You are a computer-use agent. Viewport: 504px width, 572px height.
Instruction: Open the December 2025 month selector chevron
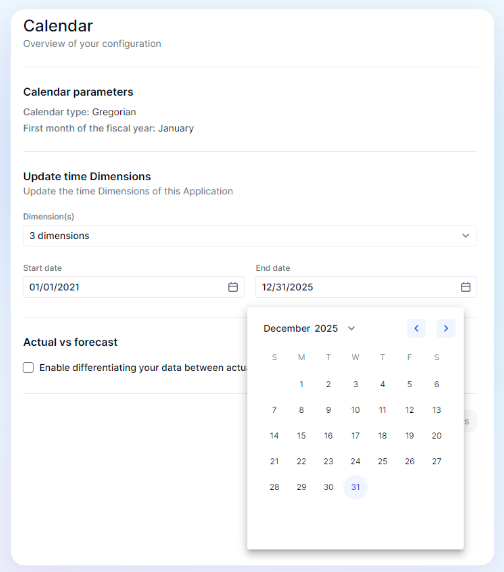point(351,328)
